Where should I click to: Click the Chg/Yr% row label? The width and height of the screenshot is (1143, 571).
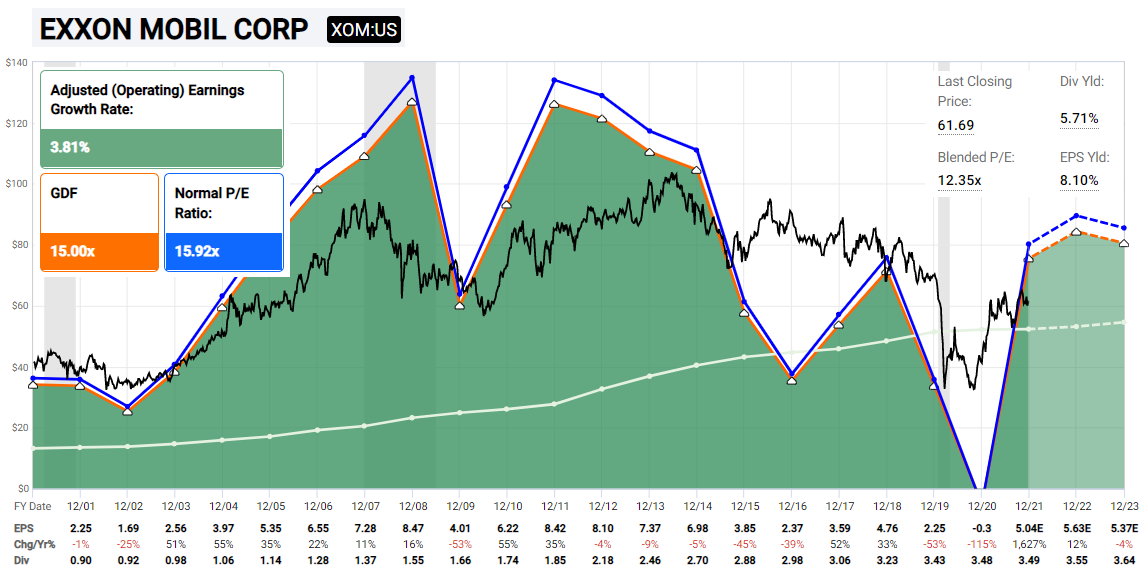(x=34, y=543)
